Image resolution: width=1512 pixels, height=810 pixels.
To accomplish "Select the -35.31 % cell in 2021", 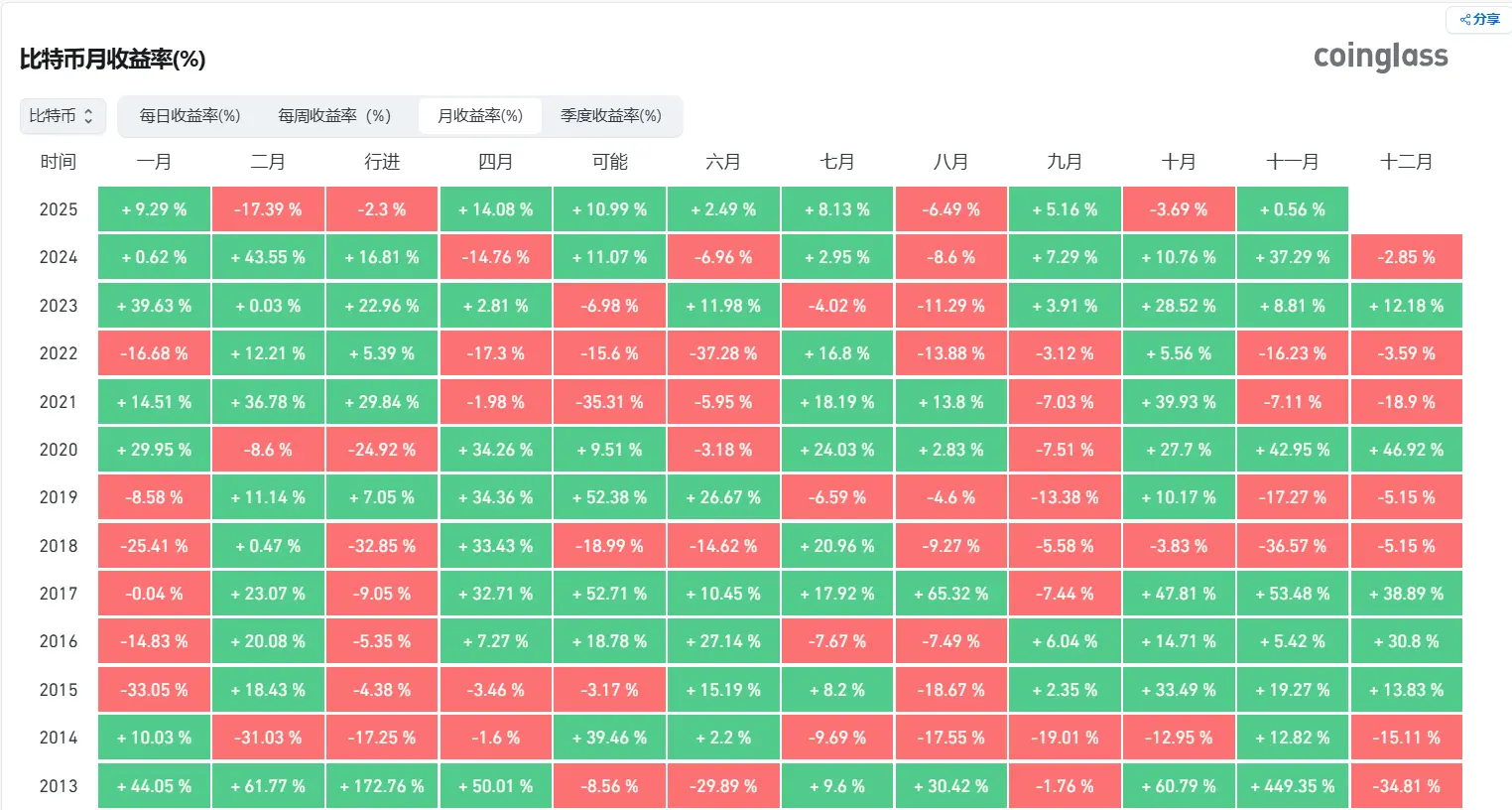I will tap(609, 402).
